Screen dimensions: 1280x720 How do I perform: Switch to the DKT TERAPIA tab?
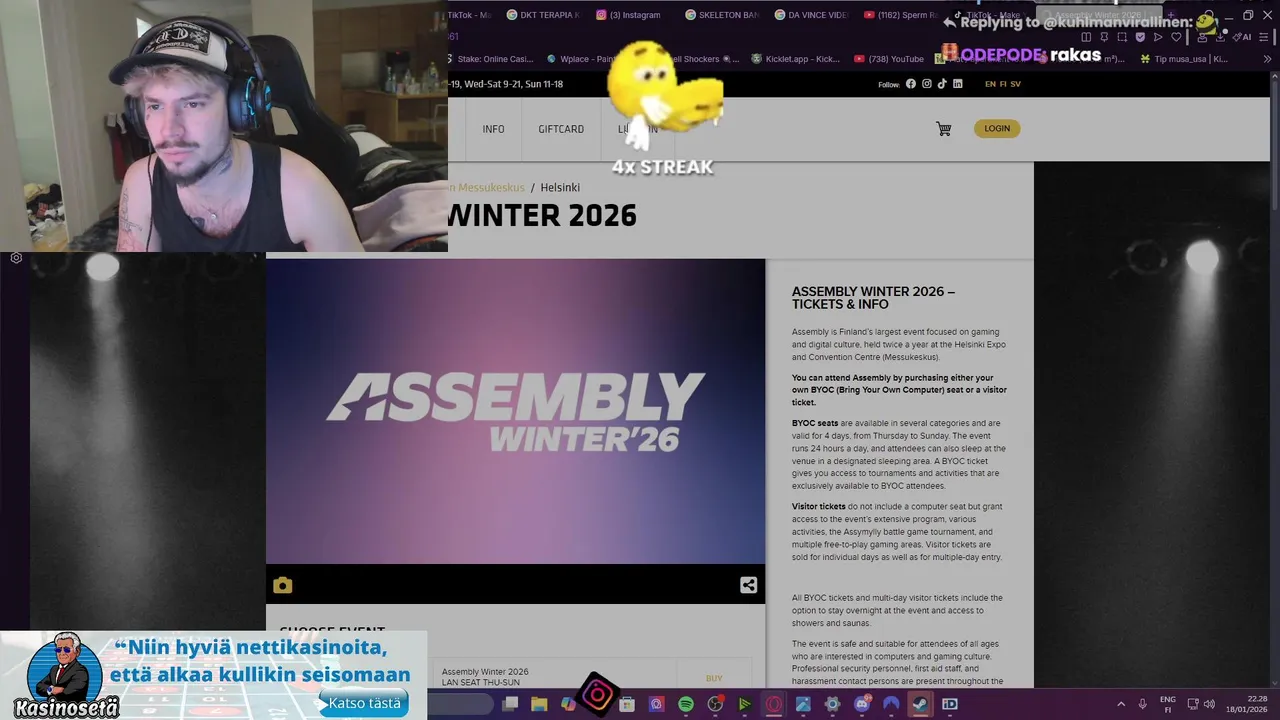tap(543, 15)
